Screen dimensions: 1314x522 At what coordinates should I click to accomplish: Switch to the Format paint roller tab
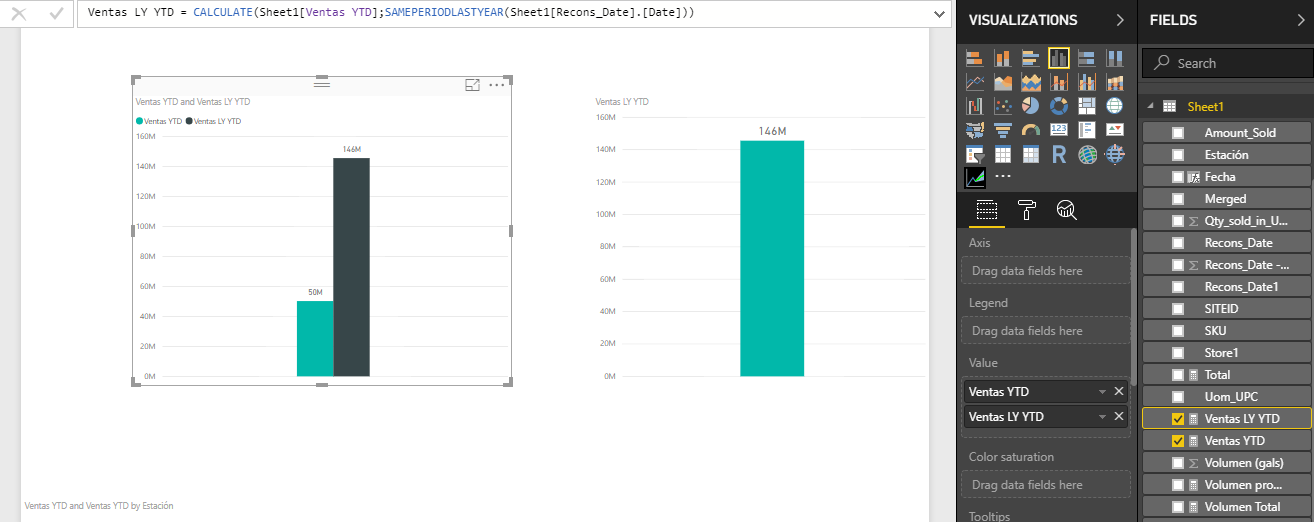coord(1027,209)
